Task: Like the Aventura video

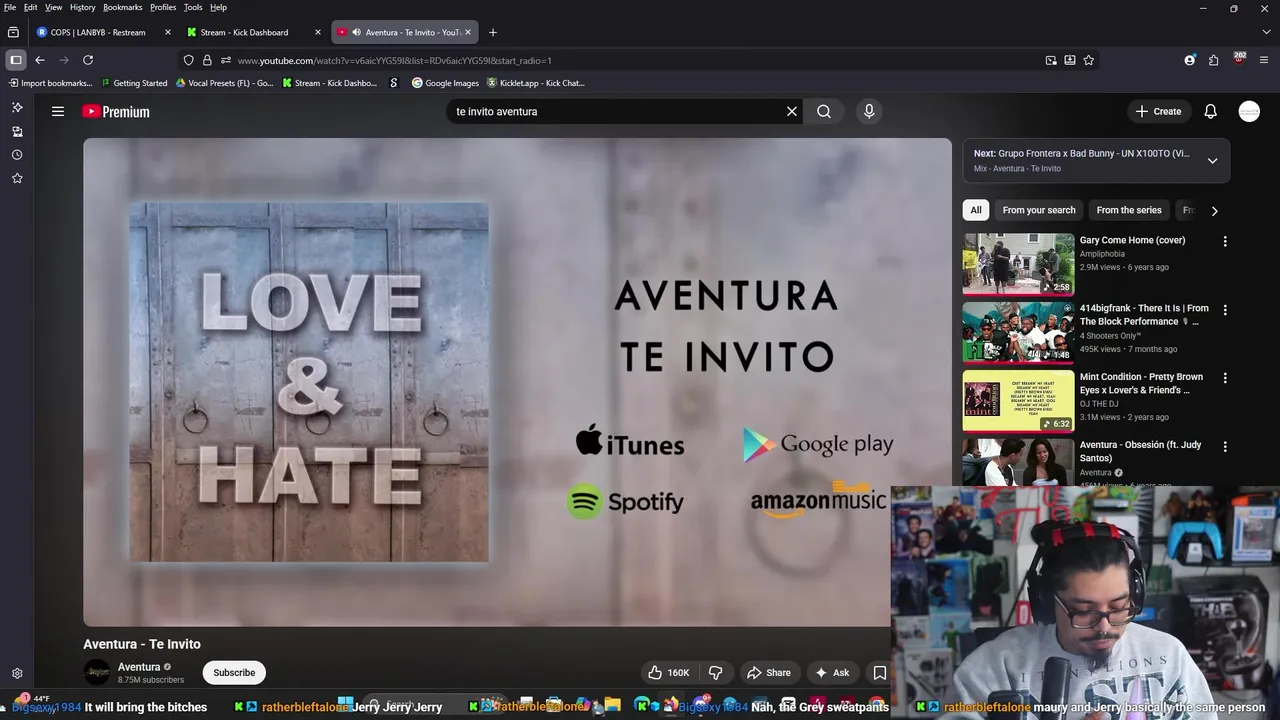Action: [x=668, y=672]
